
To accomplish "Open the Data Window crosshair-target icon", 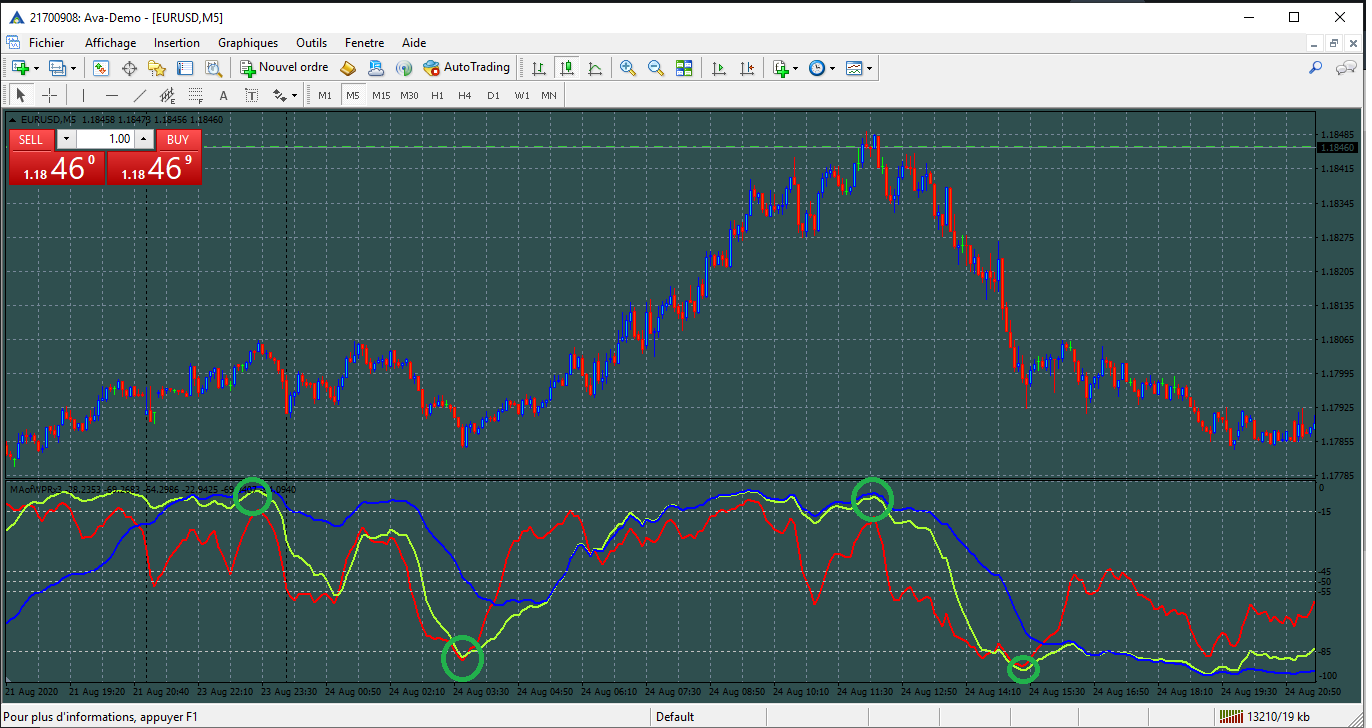I will click(x=129, y=68).
